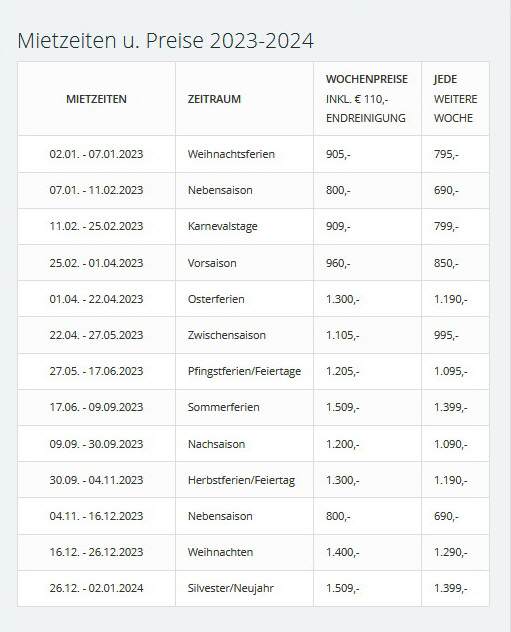
Task: Select the Zwischensaison additional week price 995,-
Action: coord(446,335)
